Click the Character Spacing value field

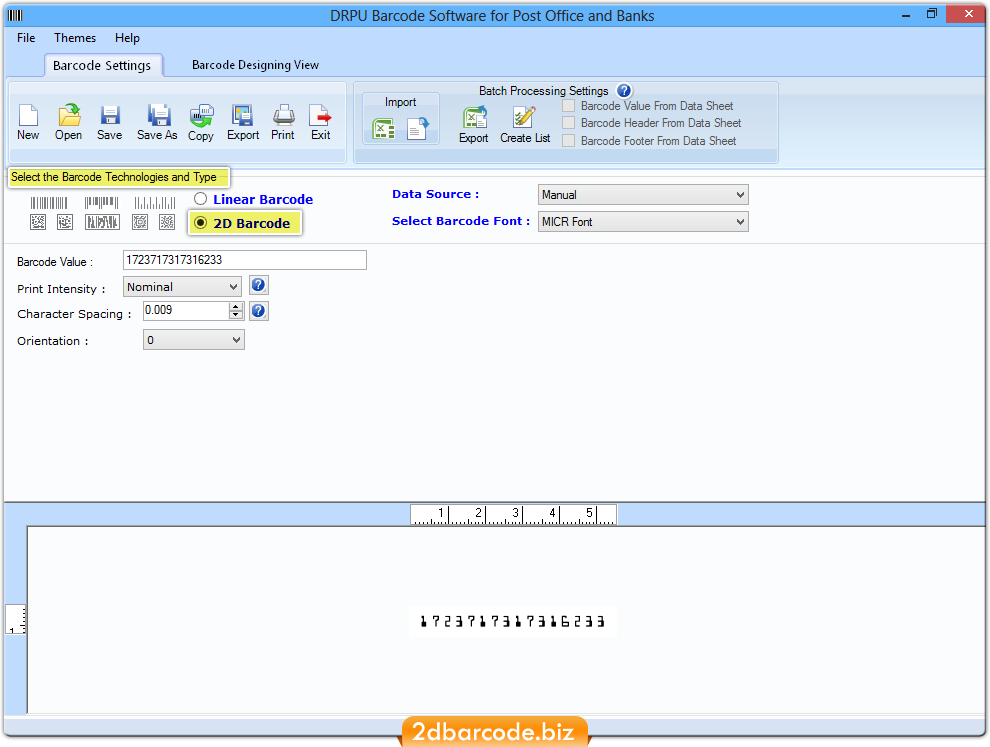186,311
